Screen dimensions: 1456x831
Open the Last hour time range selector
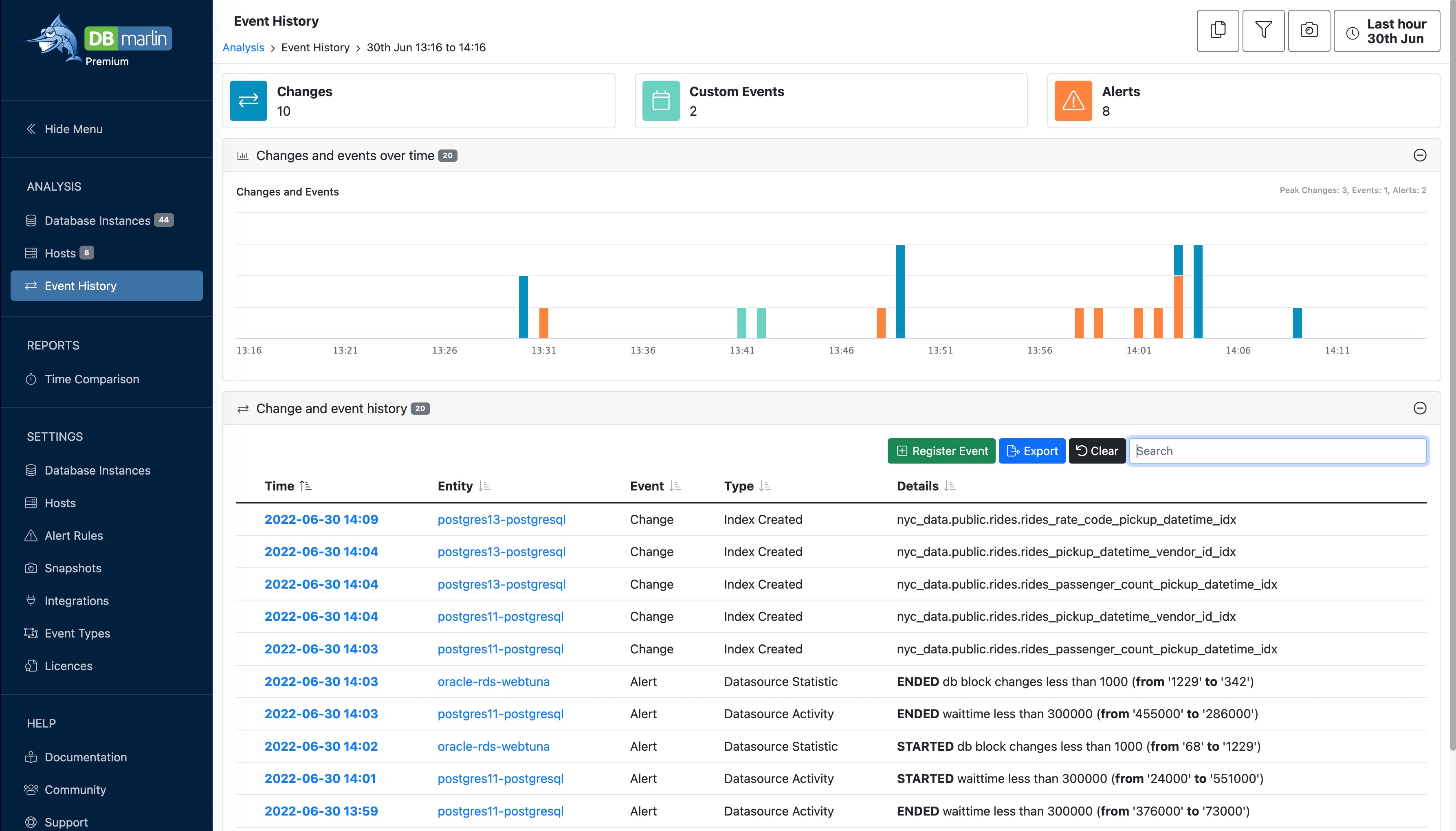1386,31
